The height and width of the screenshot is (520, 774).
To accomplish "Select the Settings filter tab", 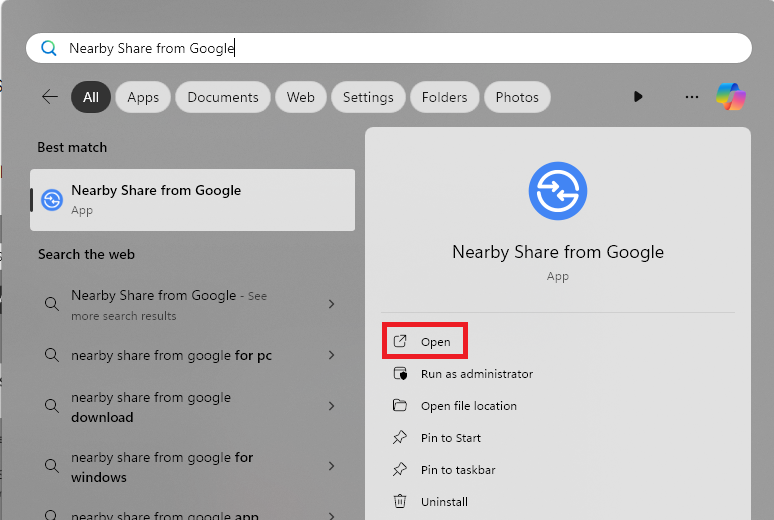I will click(x=368, y=97).
